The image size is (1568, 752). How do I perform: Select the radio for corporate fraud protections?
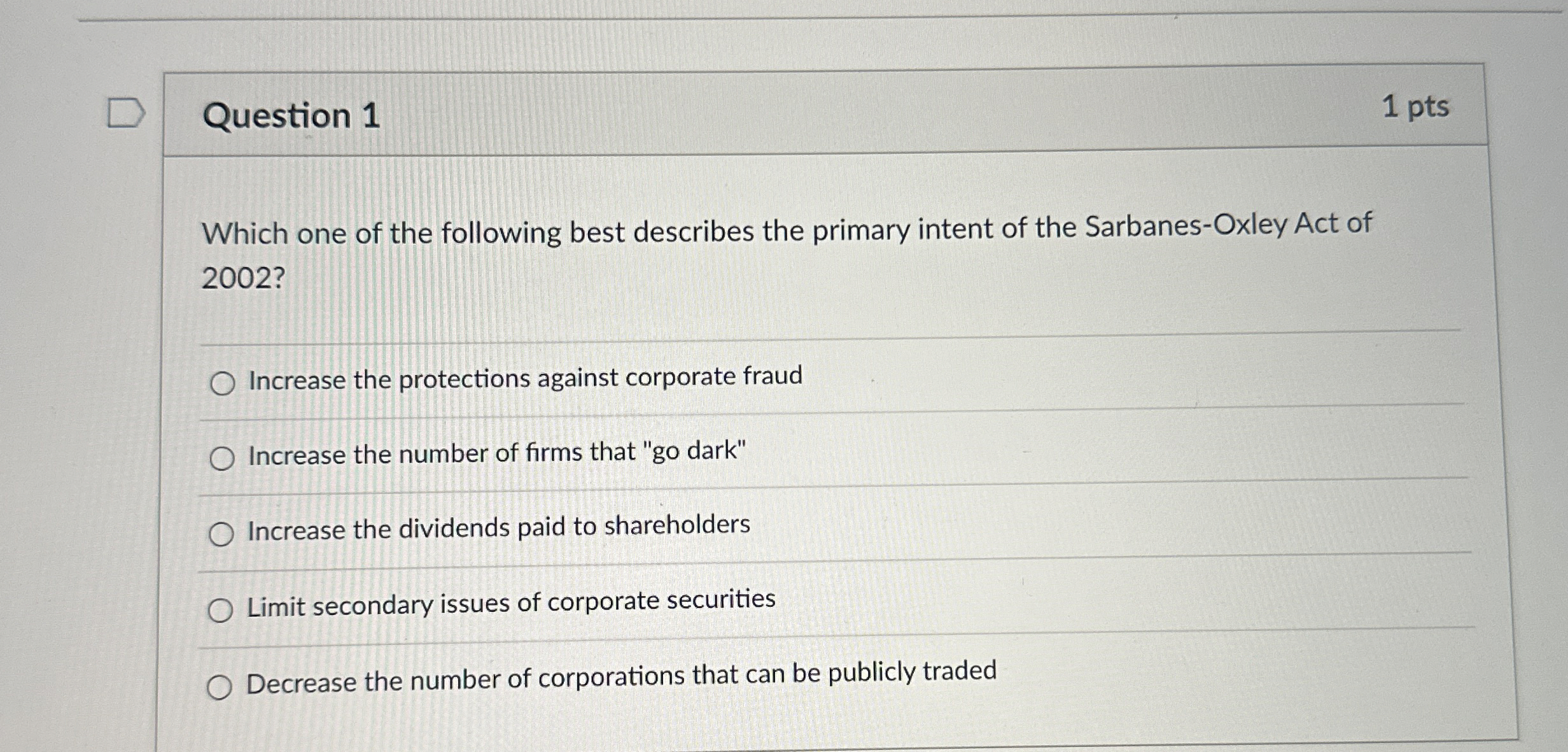tap(222, 383)
